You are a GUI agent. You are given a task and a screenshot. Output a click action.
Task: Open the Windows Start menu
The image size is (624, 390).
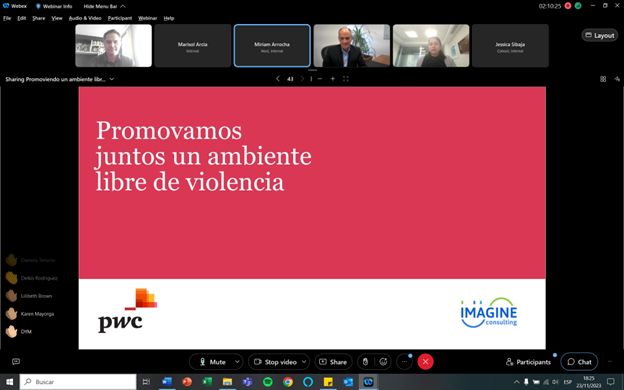(9, 382)
